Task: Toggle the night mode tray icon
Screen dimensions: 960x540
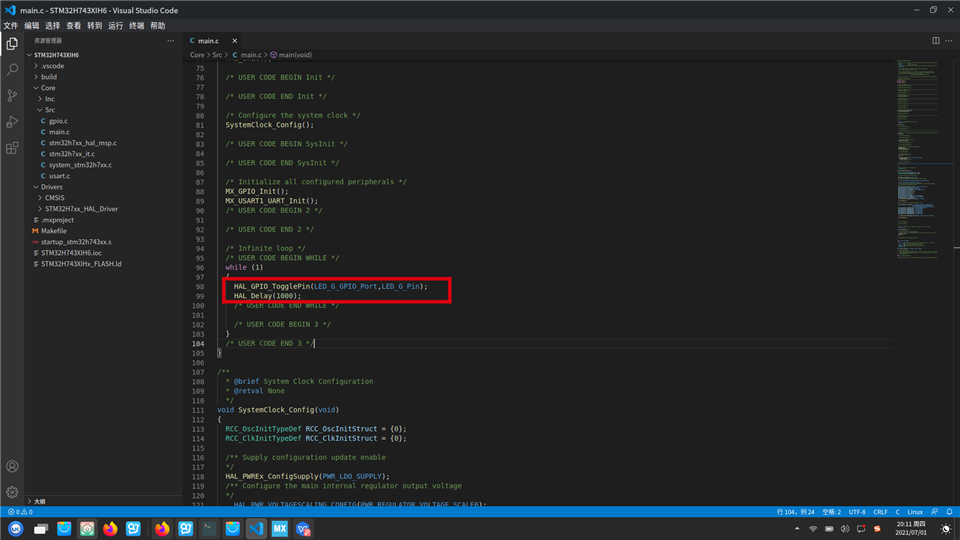Action: tap(946, 529)
